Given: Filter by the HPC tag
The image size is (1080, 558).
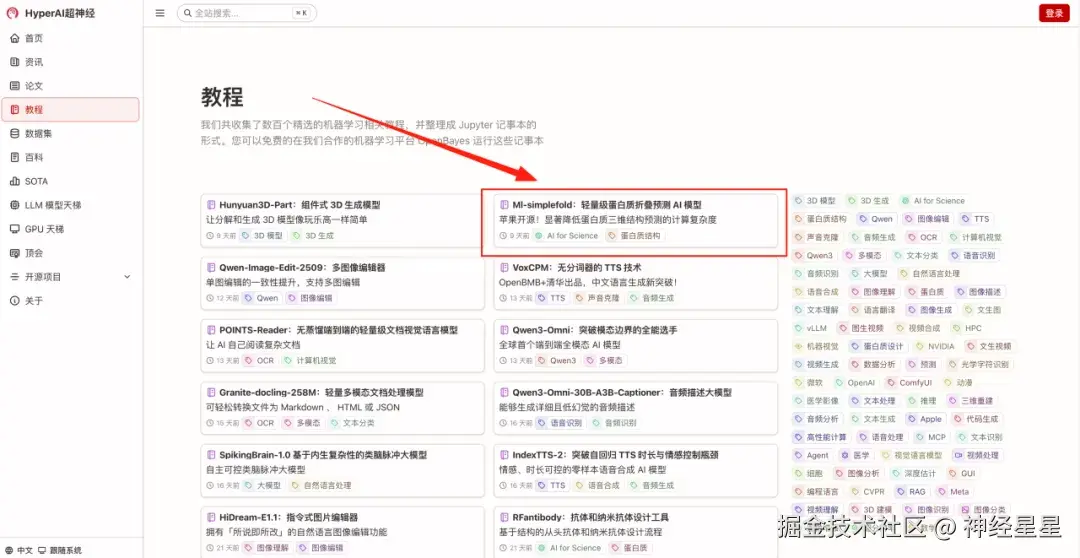Looking at the screenshot, I should 966,328.
